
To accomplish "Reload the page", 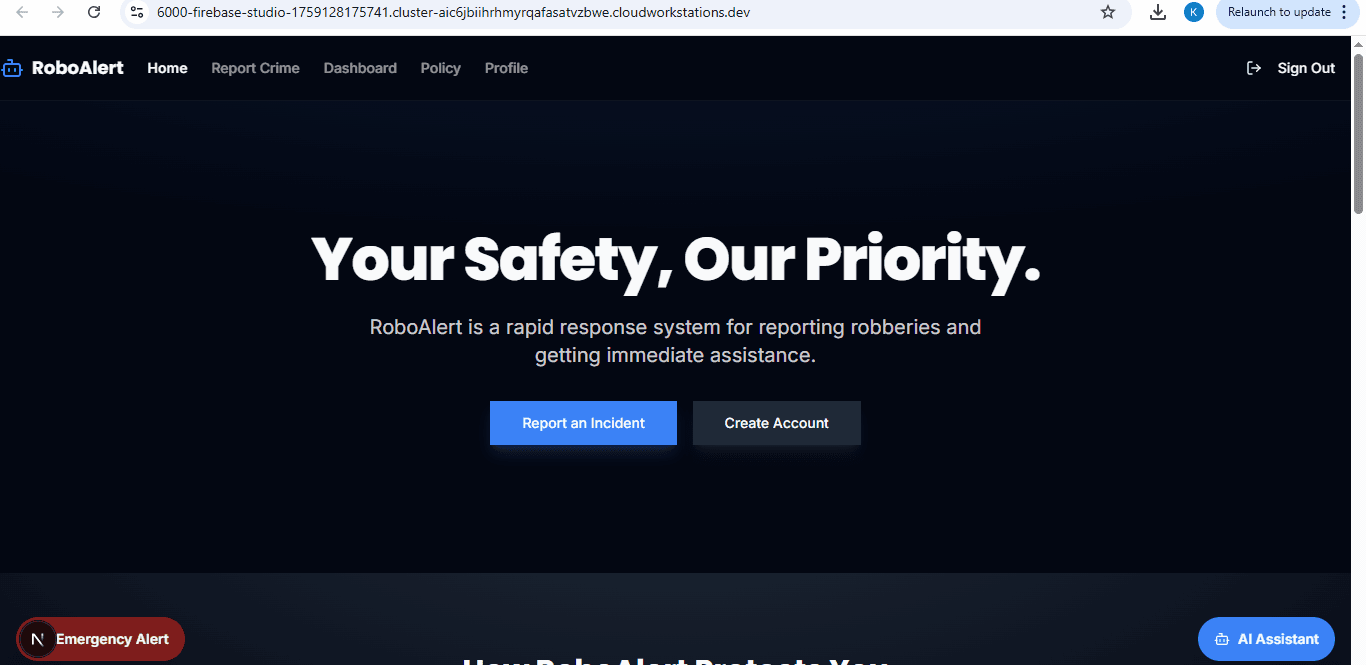I will pos(94,13).
